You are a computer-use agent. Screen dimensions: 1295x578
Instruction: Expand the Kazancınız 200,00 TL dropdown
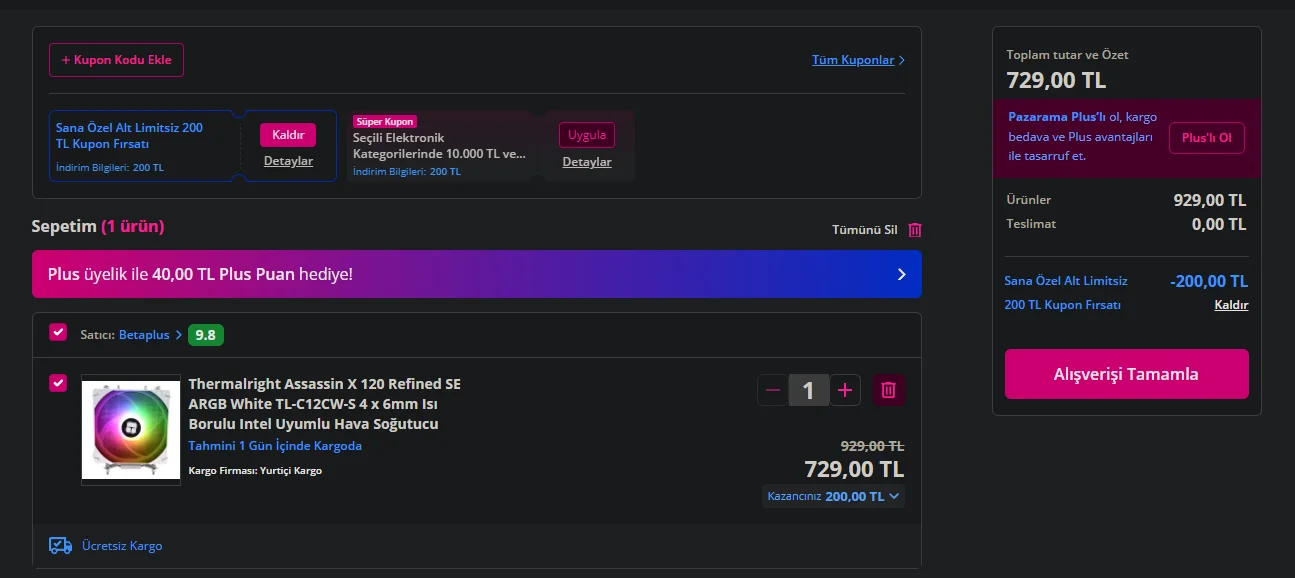tap(833, 496)
